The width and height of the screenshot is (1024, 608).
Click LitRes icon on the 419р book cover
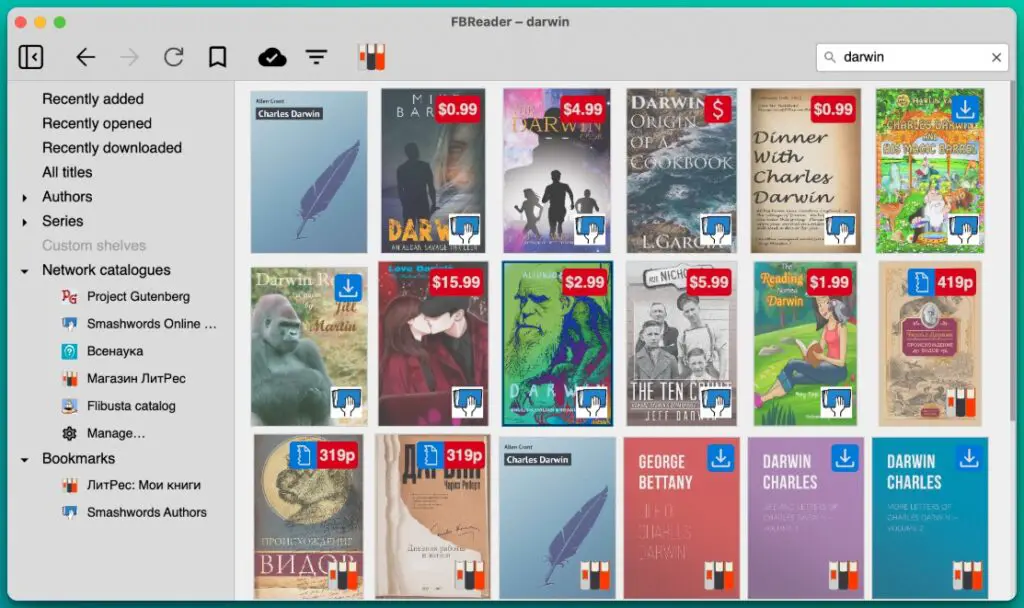pyautogui.click(x=961, y=402)
